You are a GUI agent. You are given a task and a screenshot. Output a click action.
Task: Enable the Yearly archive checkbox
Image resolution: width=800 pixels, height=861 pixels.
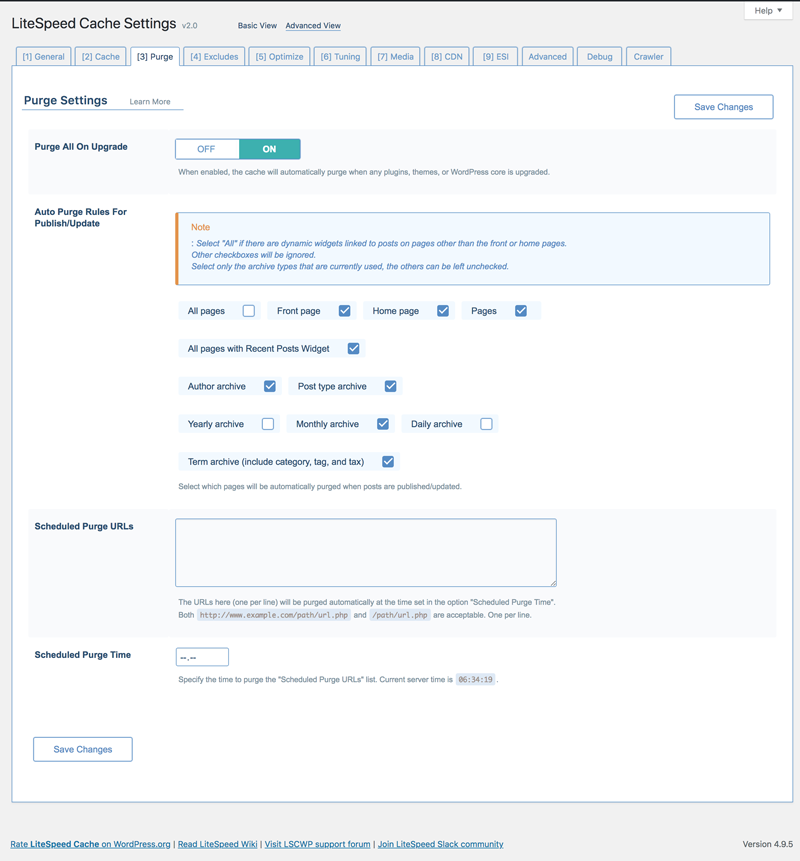267,424
